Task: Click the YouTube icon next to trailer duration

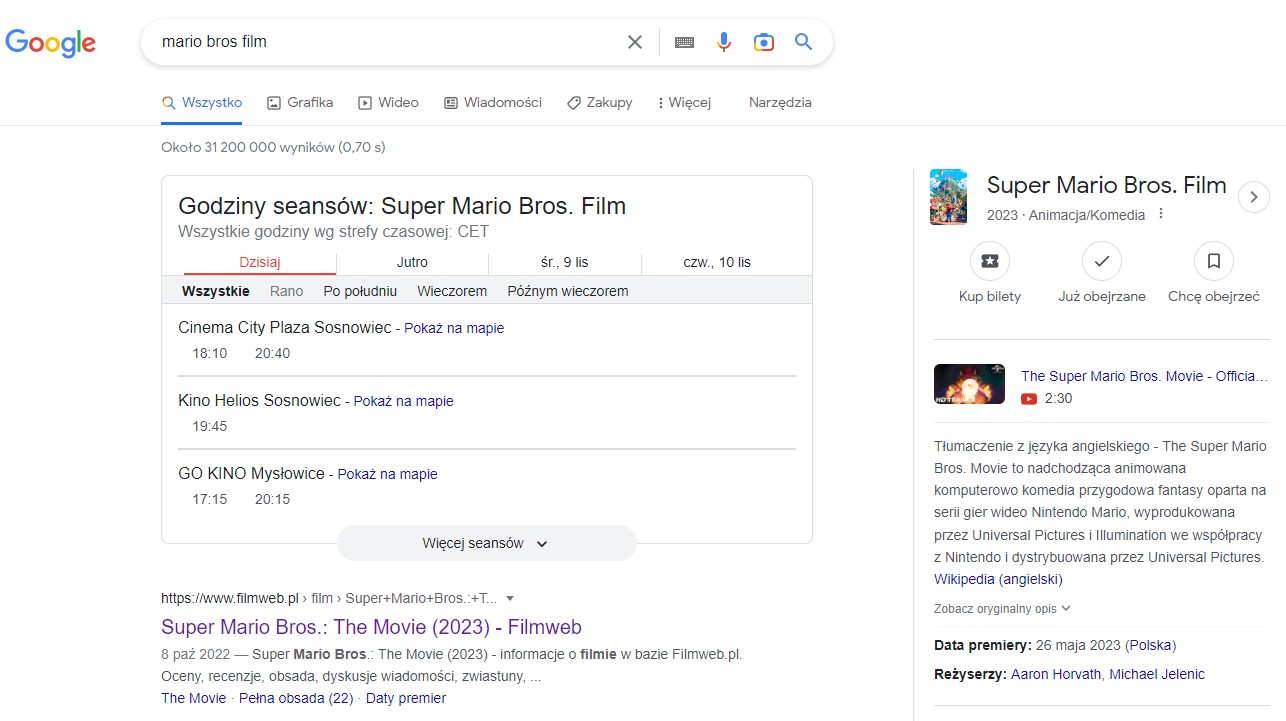Action: [1028, 398]
